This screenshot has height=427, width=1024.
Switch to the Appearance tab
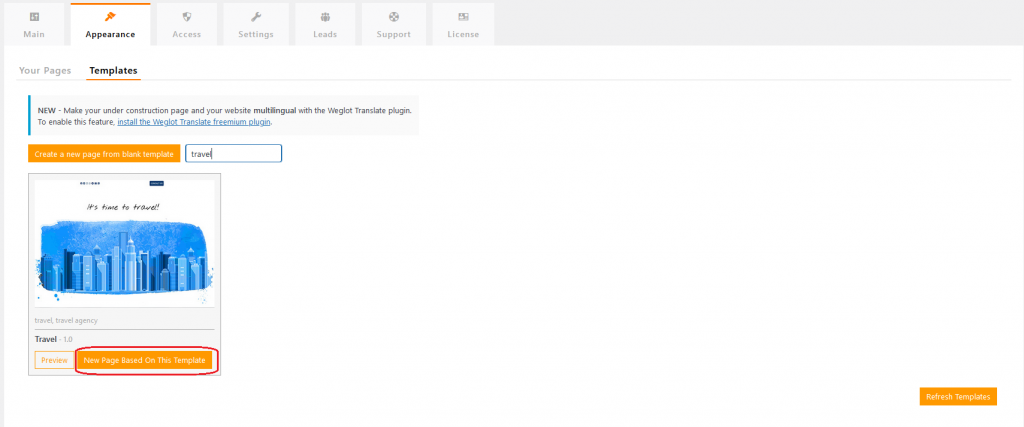pyautogui.click(x=110, y=25)
